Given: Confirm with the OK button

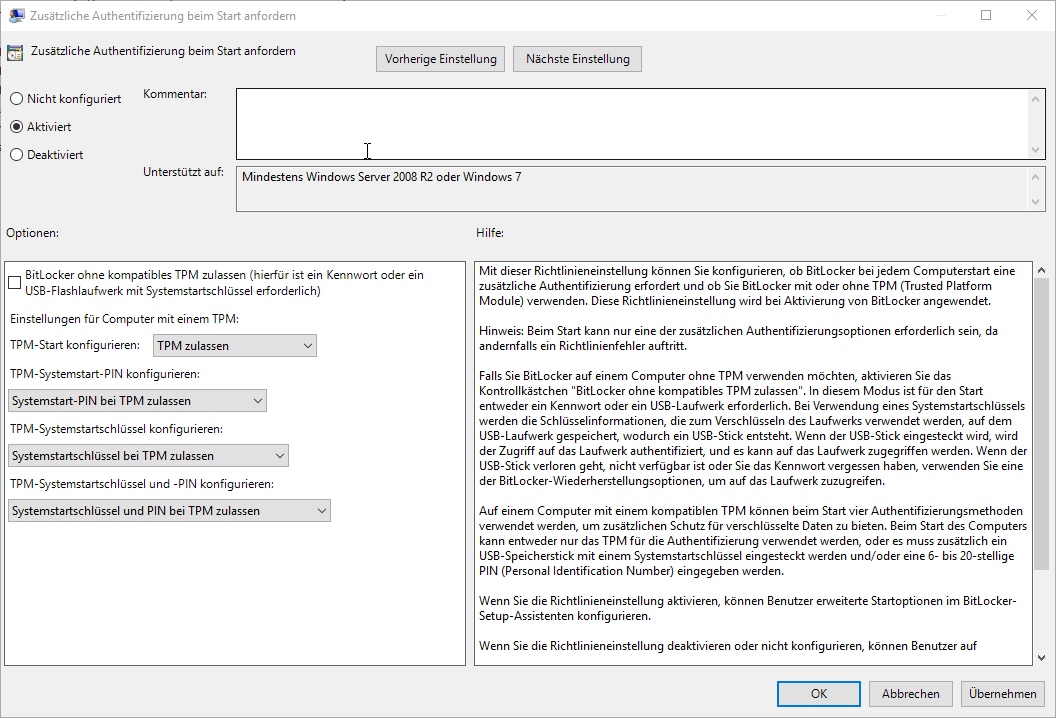Looking at the screenshot, I should coord(818,694).
